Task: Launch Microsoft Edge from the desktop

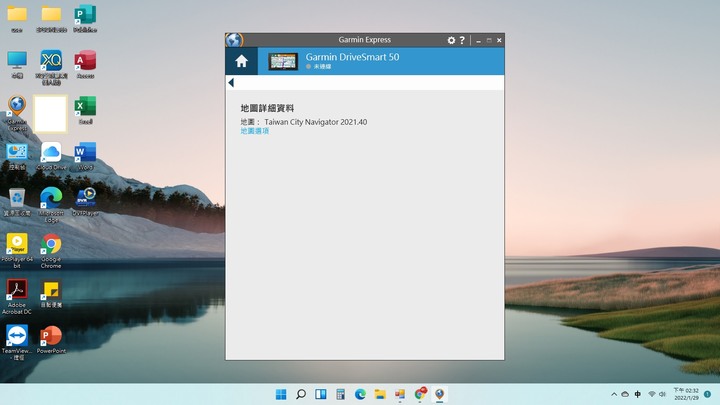Action: point(51,205)
